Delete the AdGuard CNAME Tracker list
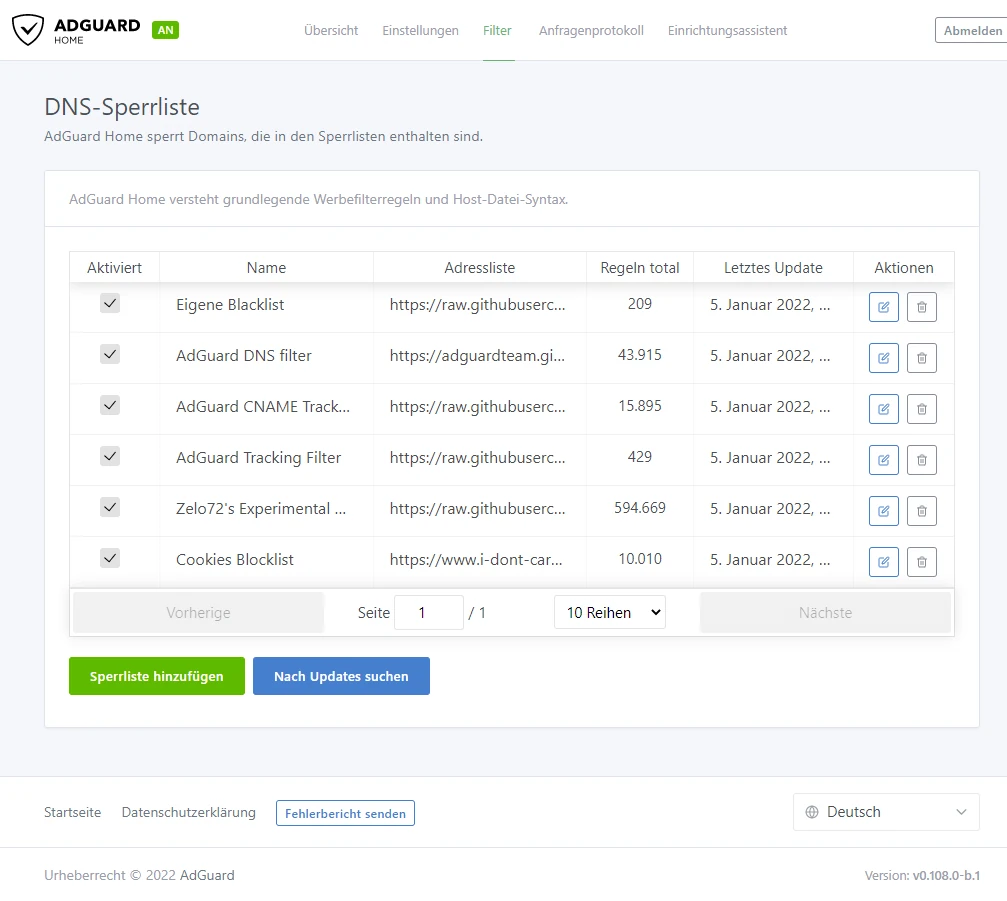1007x901 pixels. tap(922, 409)
